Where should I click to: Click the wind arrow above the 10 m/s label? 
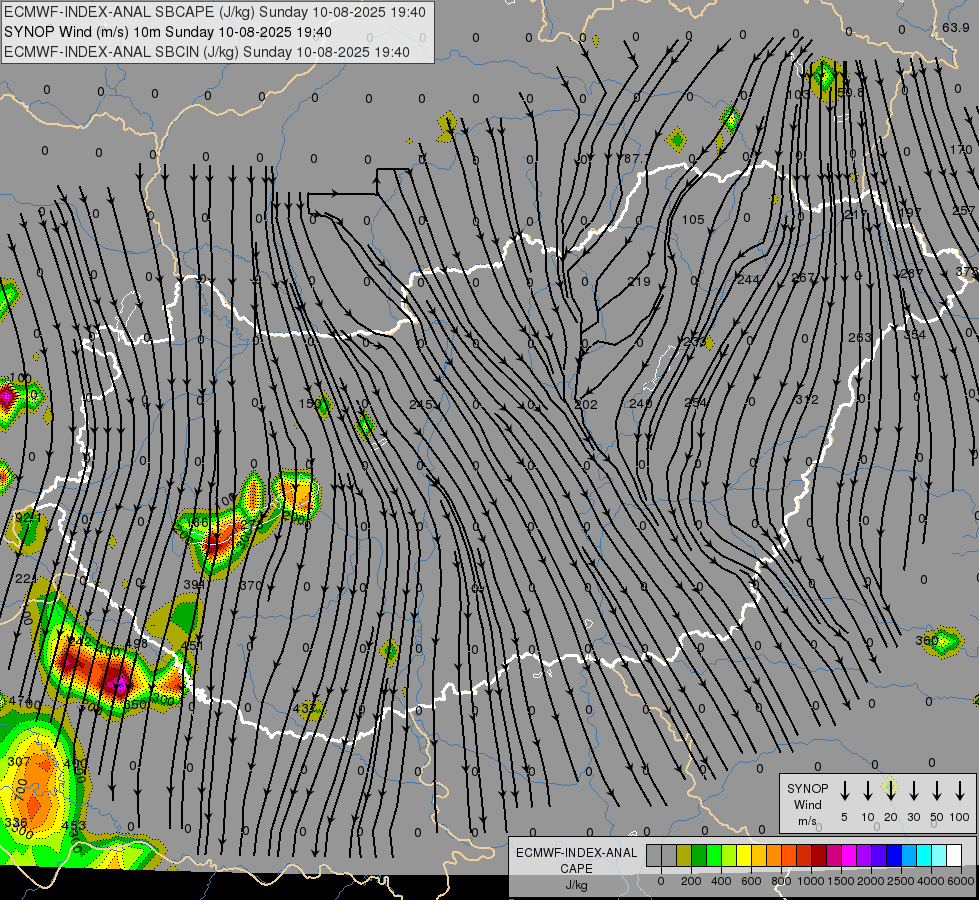pyautogui.click(x=868, y=791)
